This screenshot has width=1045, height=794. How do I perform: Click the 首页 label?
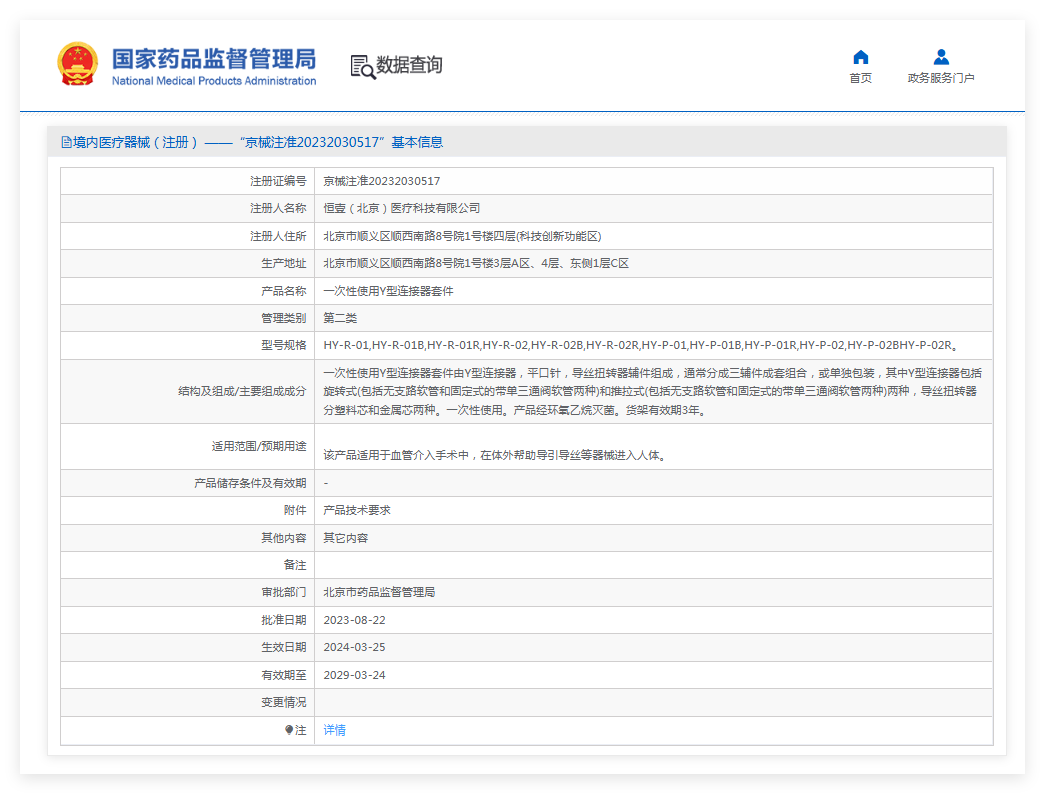(860, 78)
